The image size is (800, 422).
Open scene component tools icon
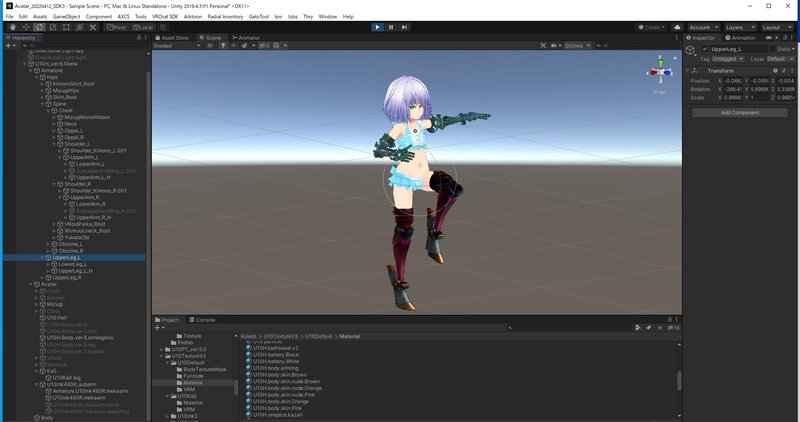[x=543, y=45]
